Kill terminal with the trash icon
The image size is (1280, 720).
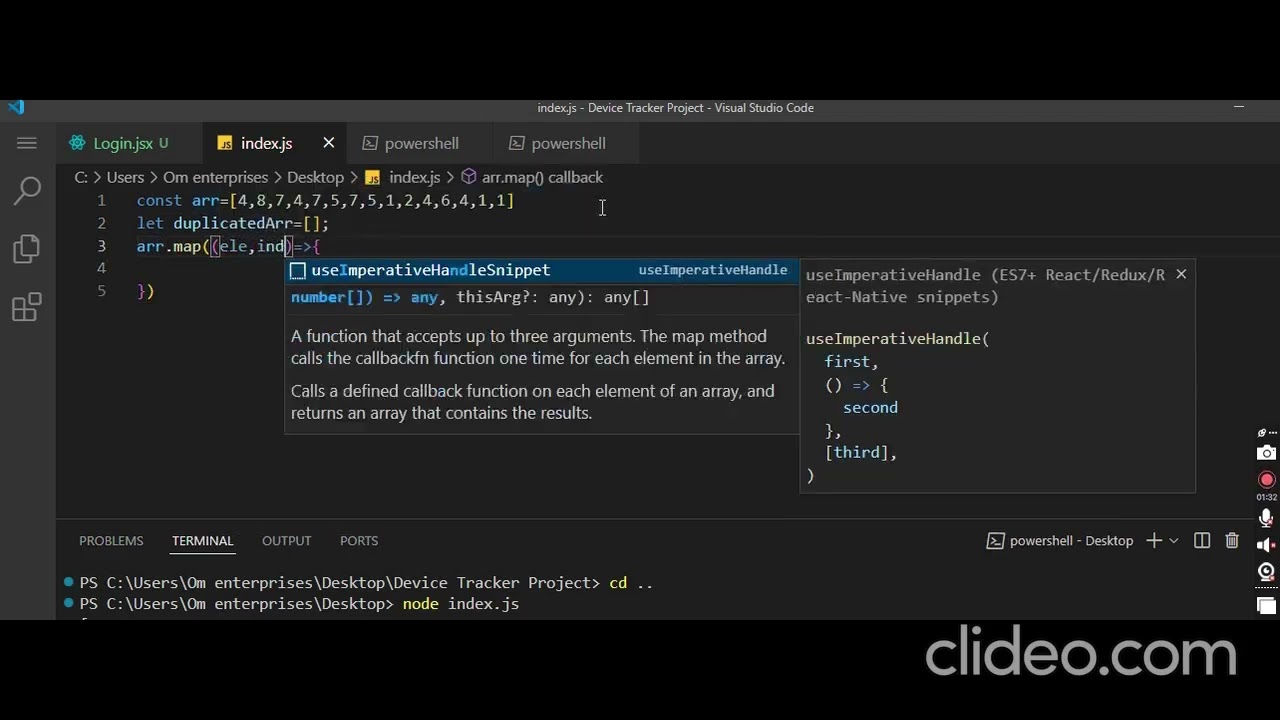1232,540
